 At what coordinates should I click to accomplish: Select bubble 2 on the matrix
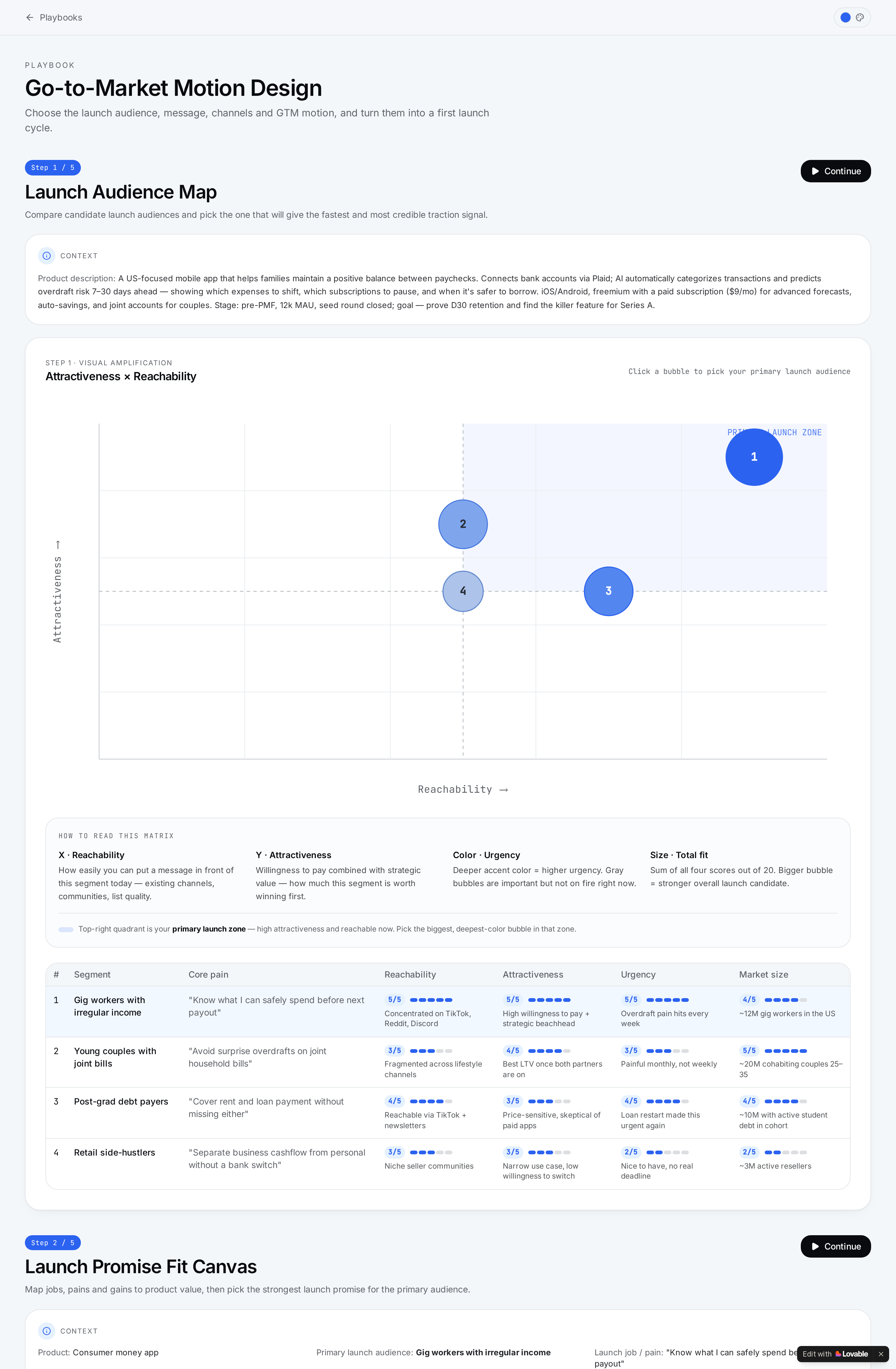[463, 524]
